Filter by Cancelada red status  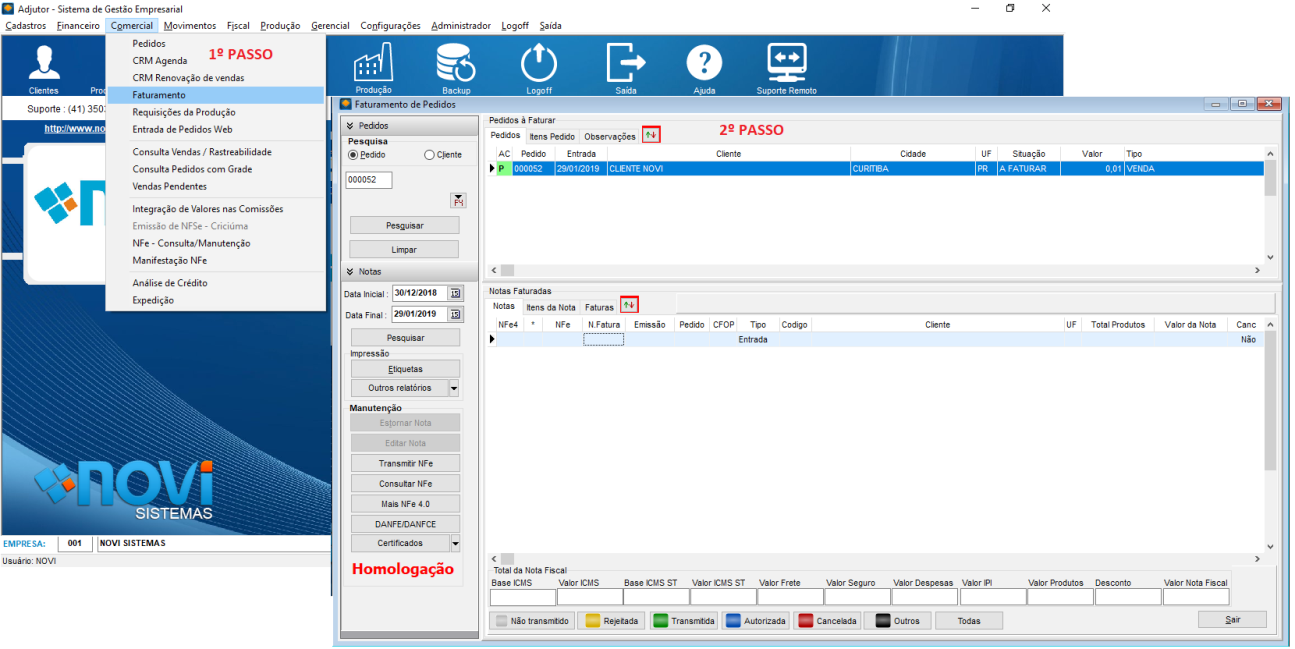coord(827,621)
